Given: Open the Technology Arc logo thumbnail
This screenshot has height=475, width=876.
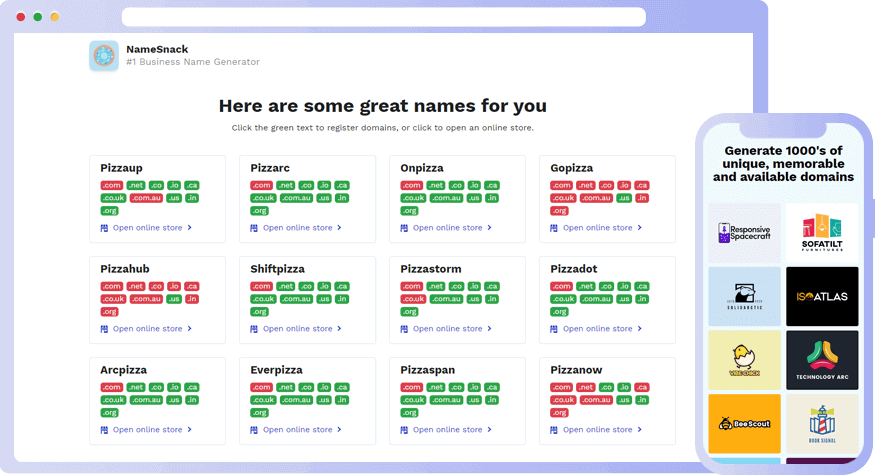Looking at the screenshot, I should pyautogui.click(x=822, y=360).
